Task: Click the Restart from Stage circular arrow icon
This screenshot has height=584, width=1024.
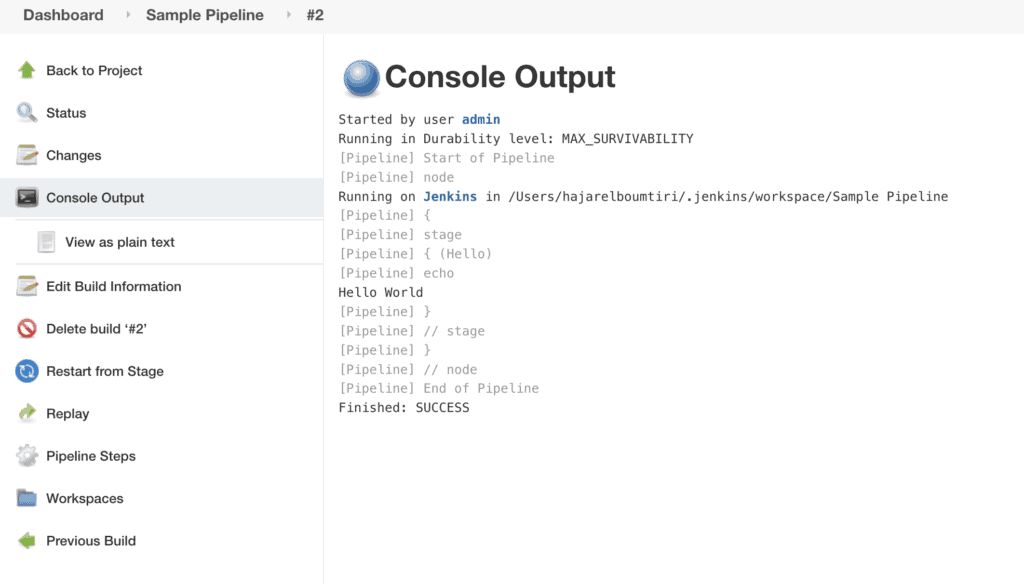Action: [27, 370]
